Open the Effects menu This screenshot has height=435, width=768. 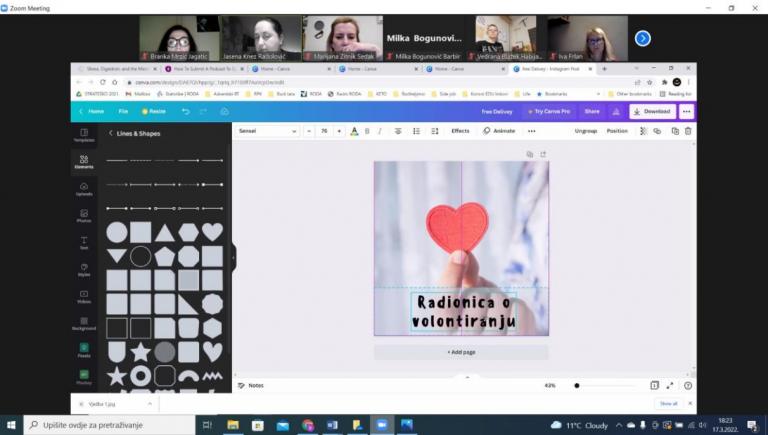click(460, 131)
